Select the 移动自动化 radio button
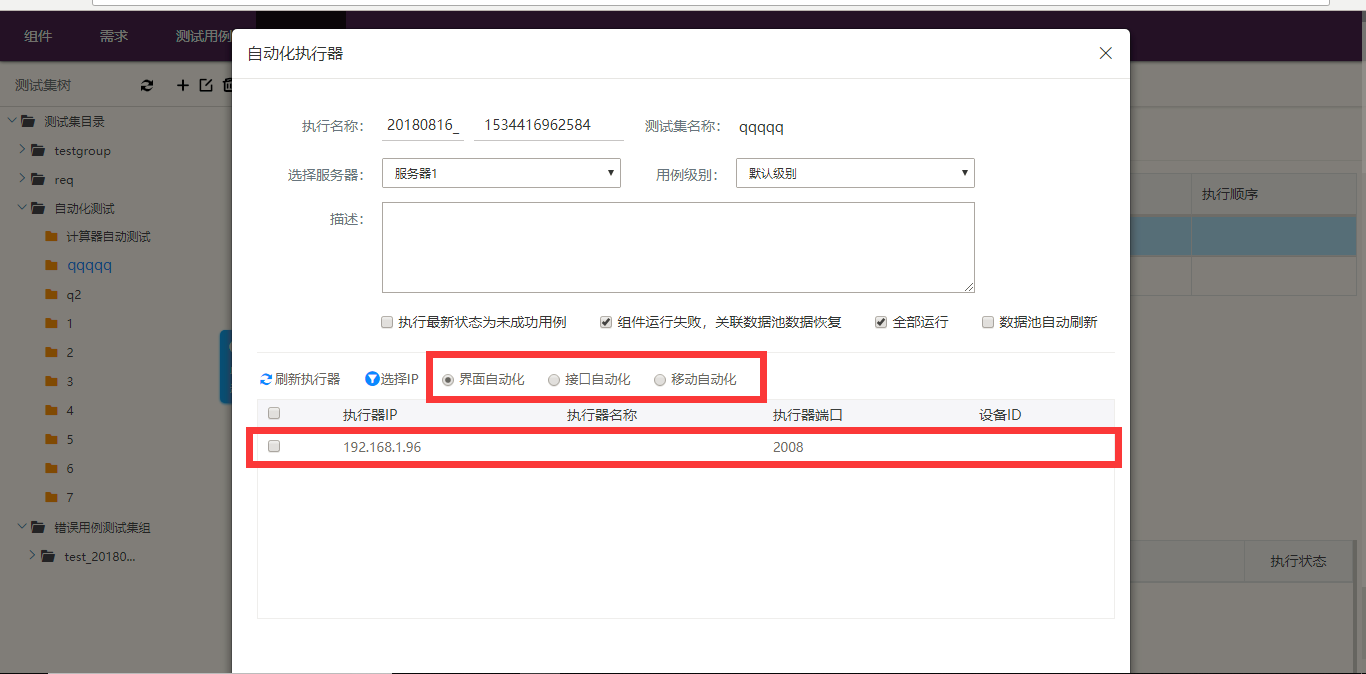The height and width of the screenshot is (674, 1366). click(x=660, y=380)
